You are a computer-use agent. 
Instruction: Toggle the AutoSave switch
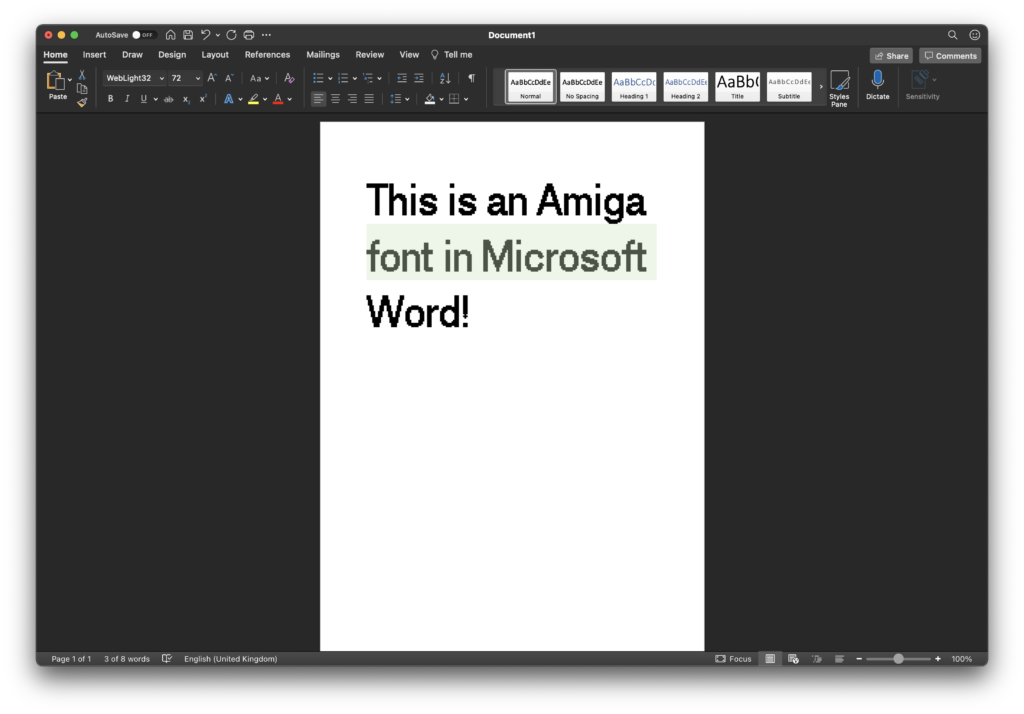[144, 35]
